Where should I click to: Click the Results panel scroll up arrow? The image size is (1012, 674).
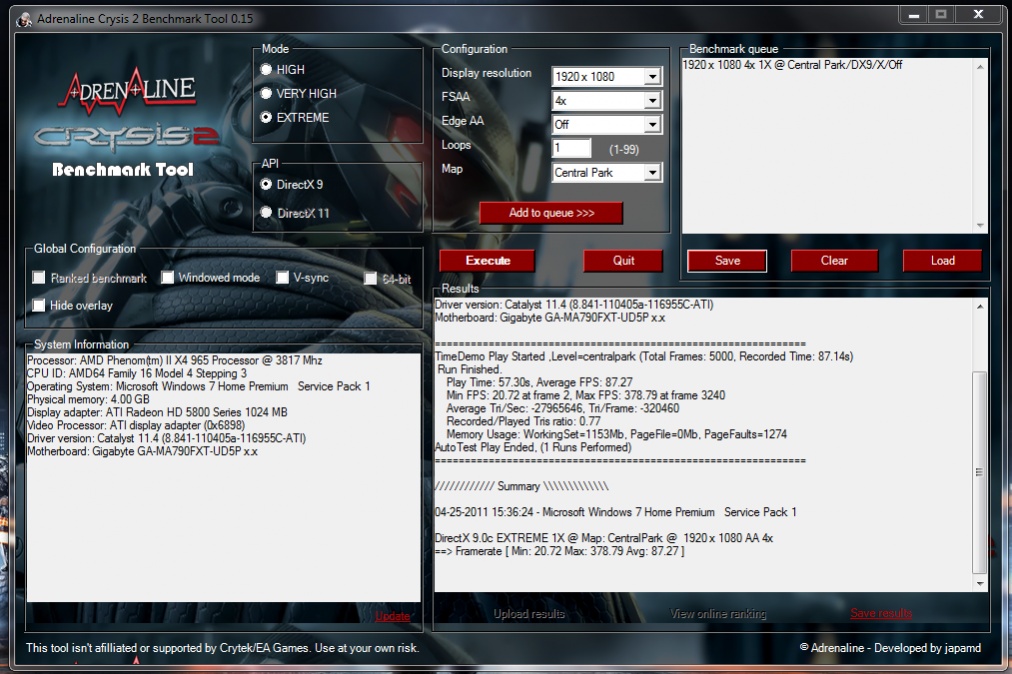click(980, 306)
